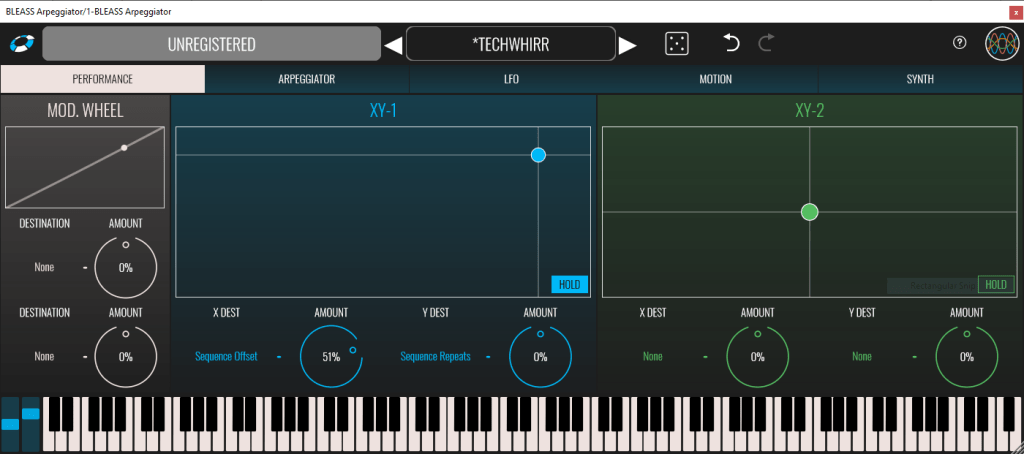Go to the previous preset arrow
Screen dimensions: 1024x454
(x=393, y=45)
